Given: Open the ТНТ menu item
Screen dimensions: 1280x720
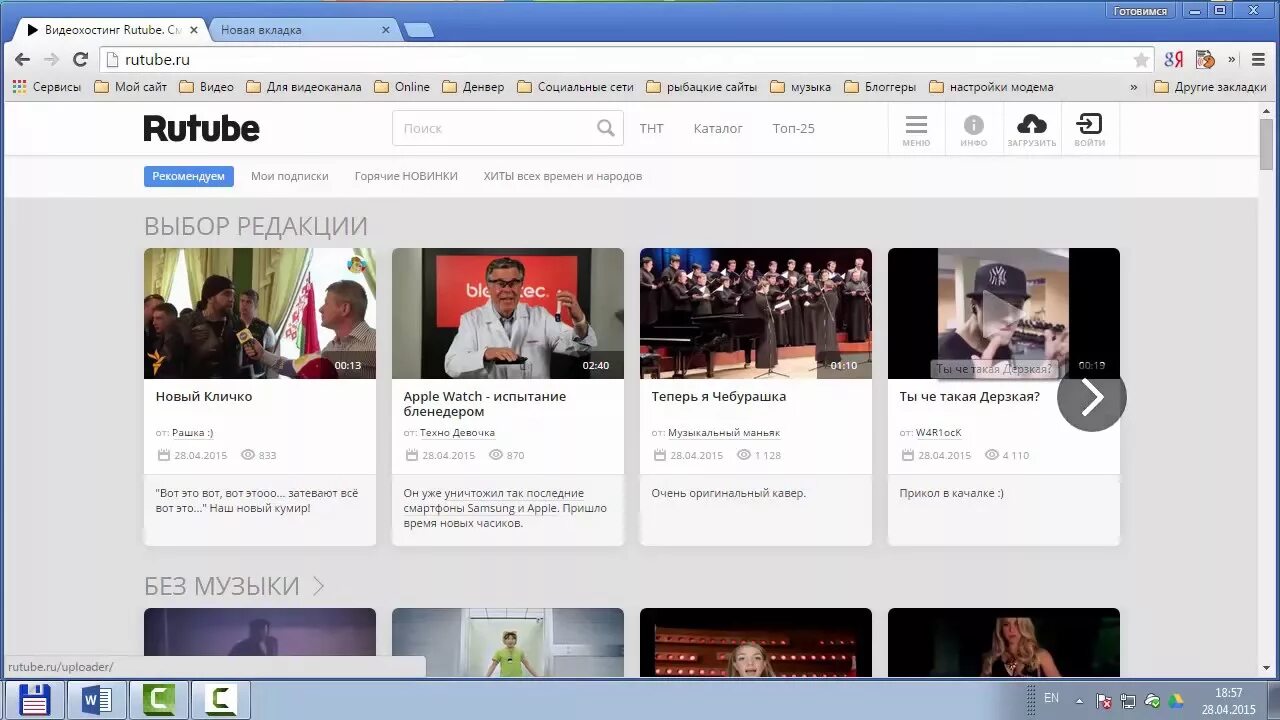Looking at the screenshot, I should point(651,128).
